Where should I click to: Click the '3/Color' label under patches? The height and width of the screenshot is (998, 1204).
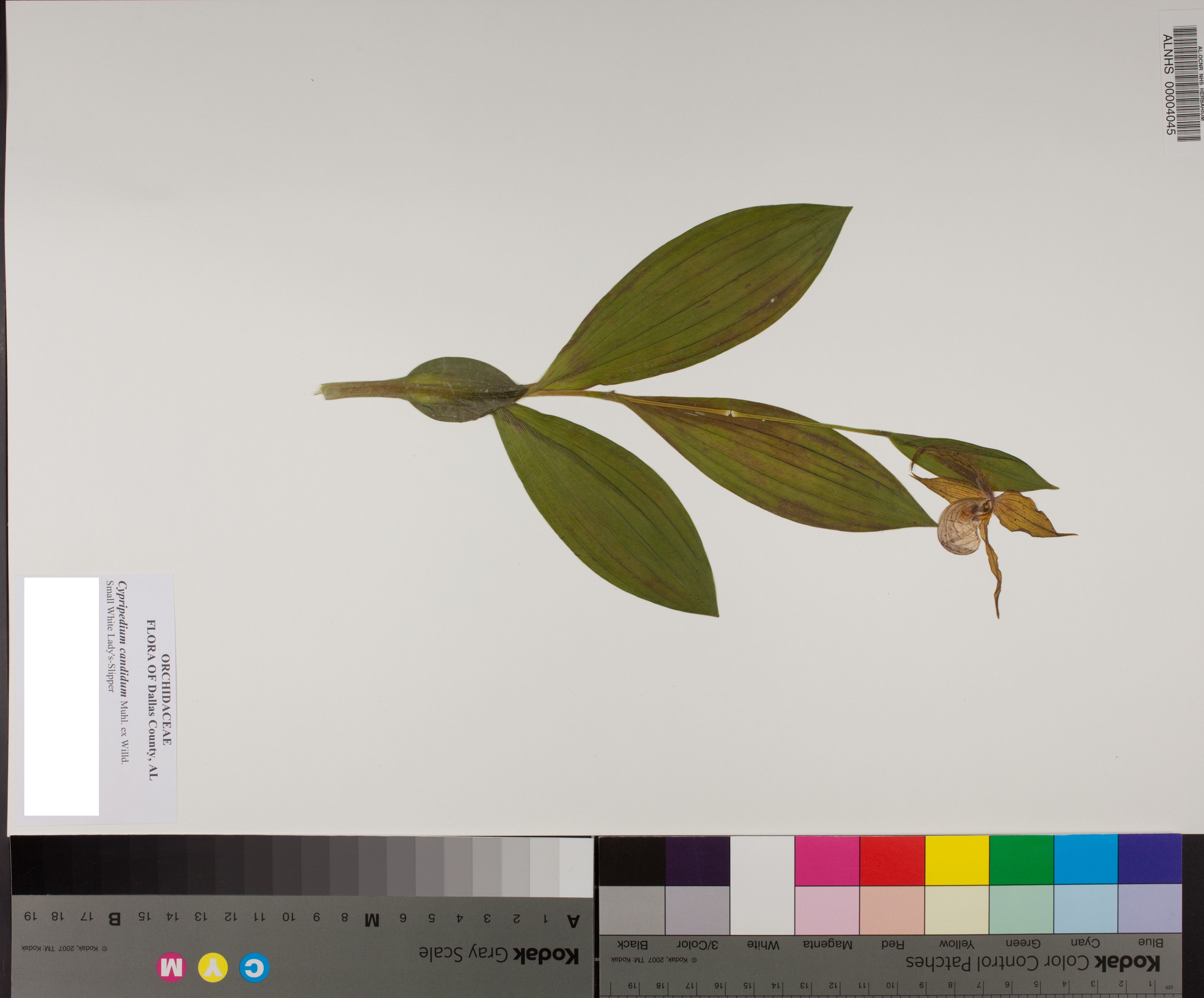pos(697,944)
